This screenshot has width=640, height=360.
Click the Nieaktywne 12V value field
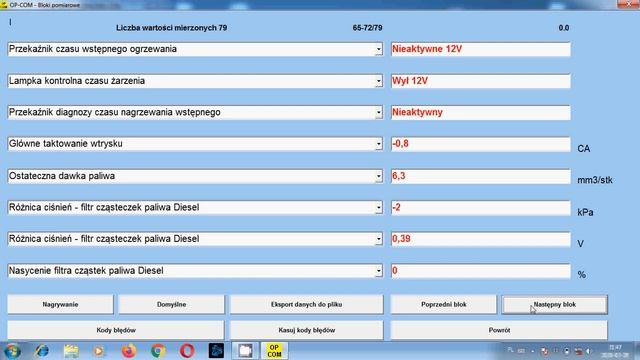click(480, 49)
